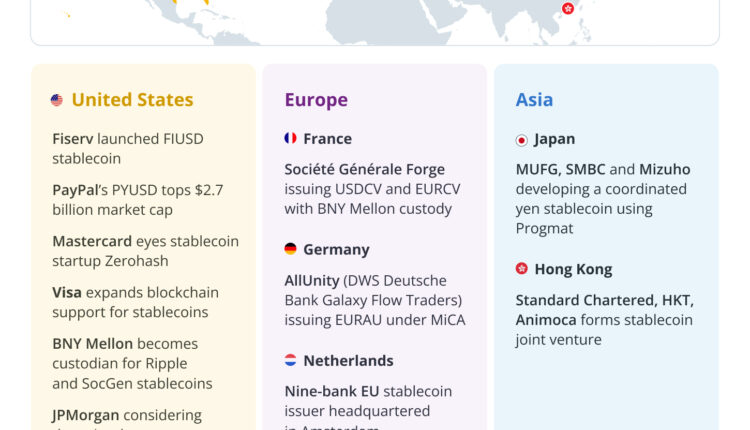Click the Hong Kong marker on the map
Viewport: 750px width, 430px height.
[568, 8]
